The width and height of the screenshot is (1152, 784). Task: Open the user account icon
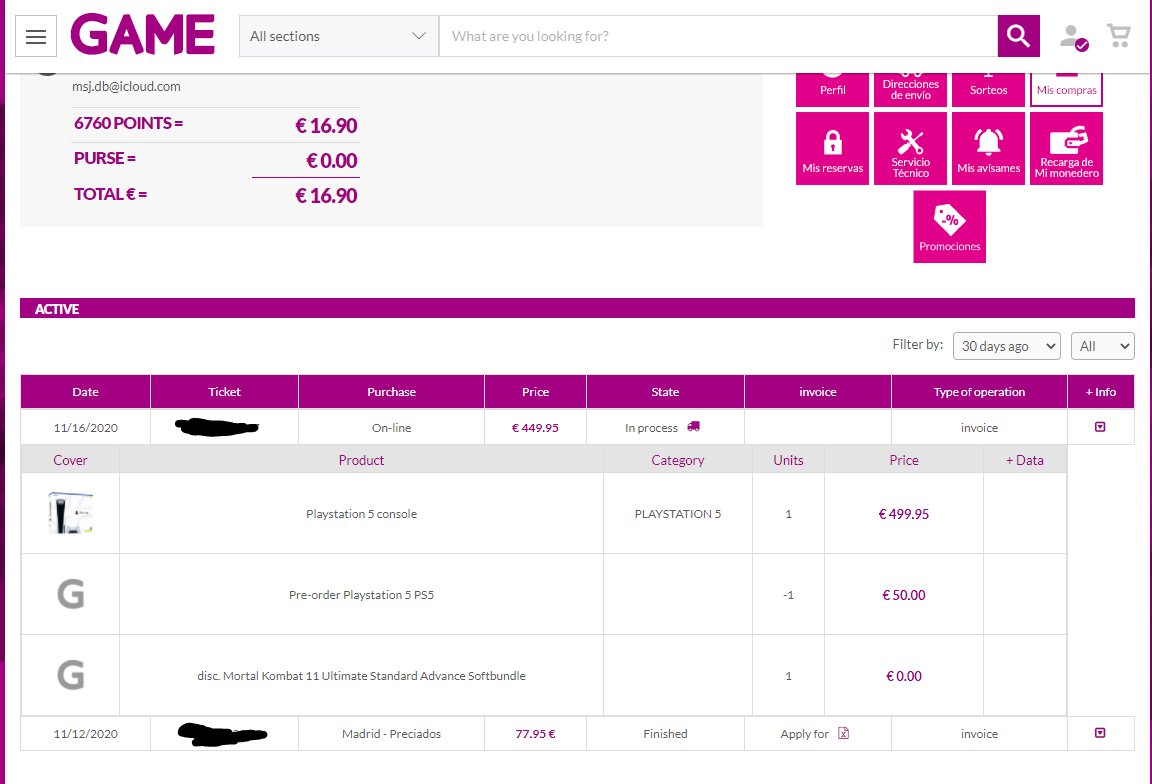tap(1072, 37)
